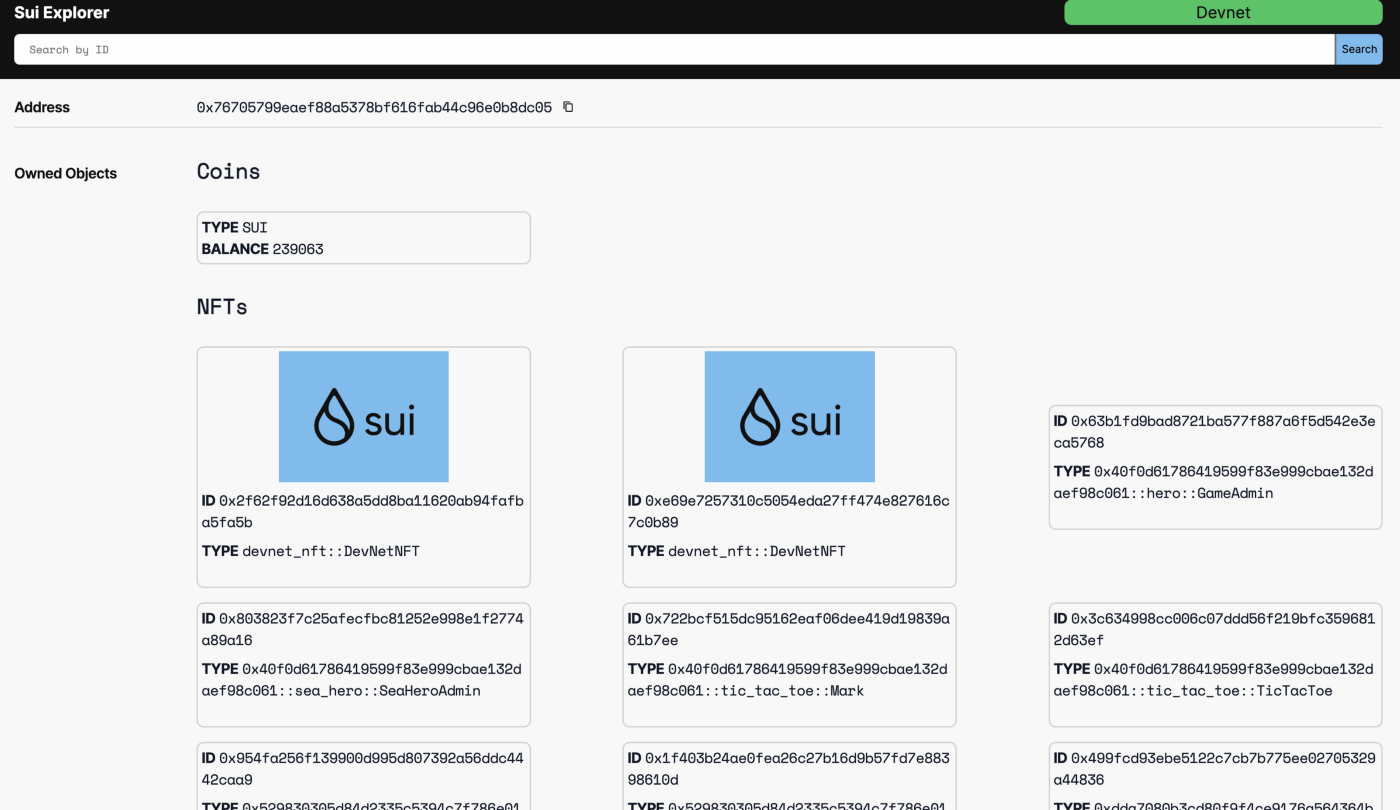The image size is (1400, 810).
Task: Open the first DevNetNFT Sui image
Action: click(x=363, y=416)
